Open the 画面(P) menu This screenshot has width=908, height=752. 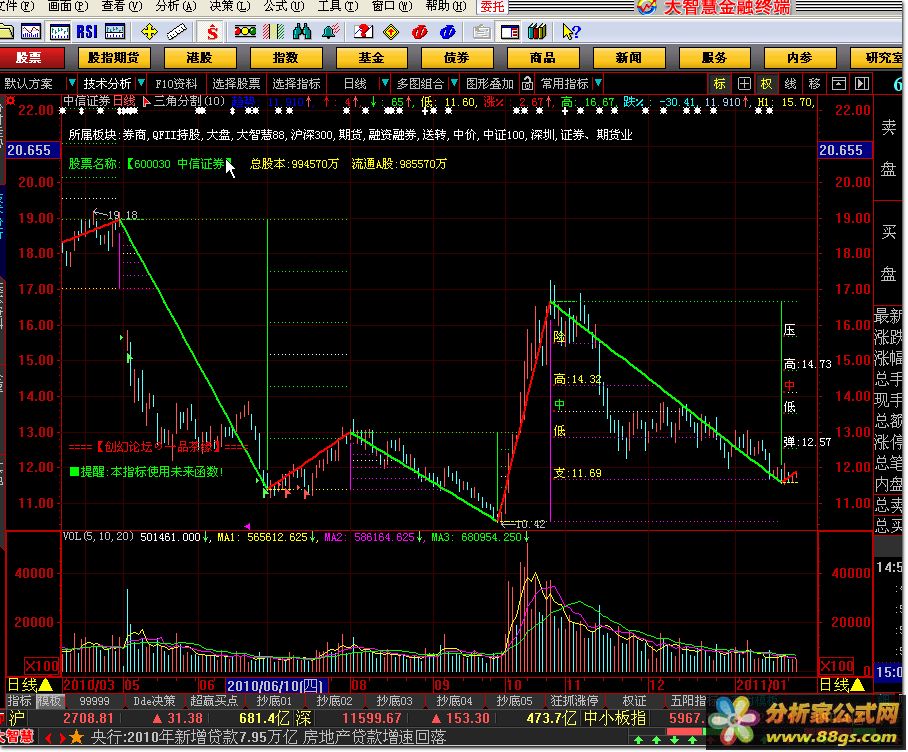point(68,6)
